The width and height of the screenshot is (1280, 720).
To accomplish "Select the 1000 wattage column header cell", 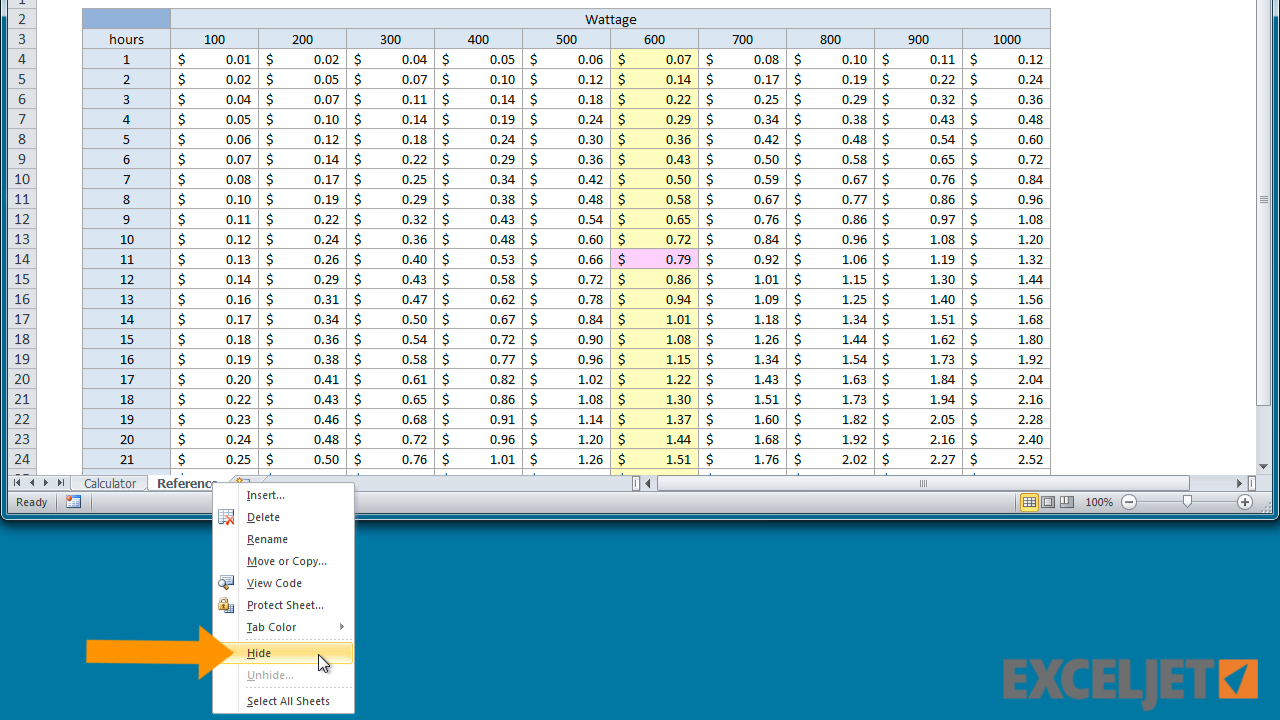I will (x=1006, y=39).
